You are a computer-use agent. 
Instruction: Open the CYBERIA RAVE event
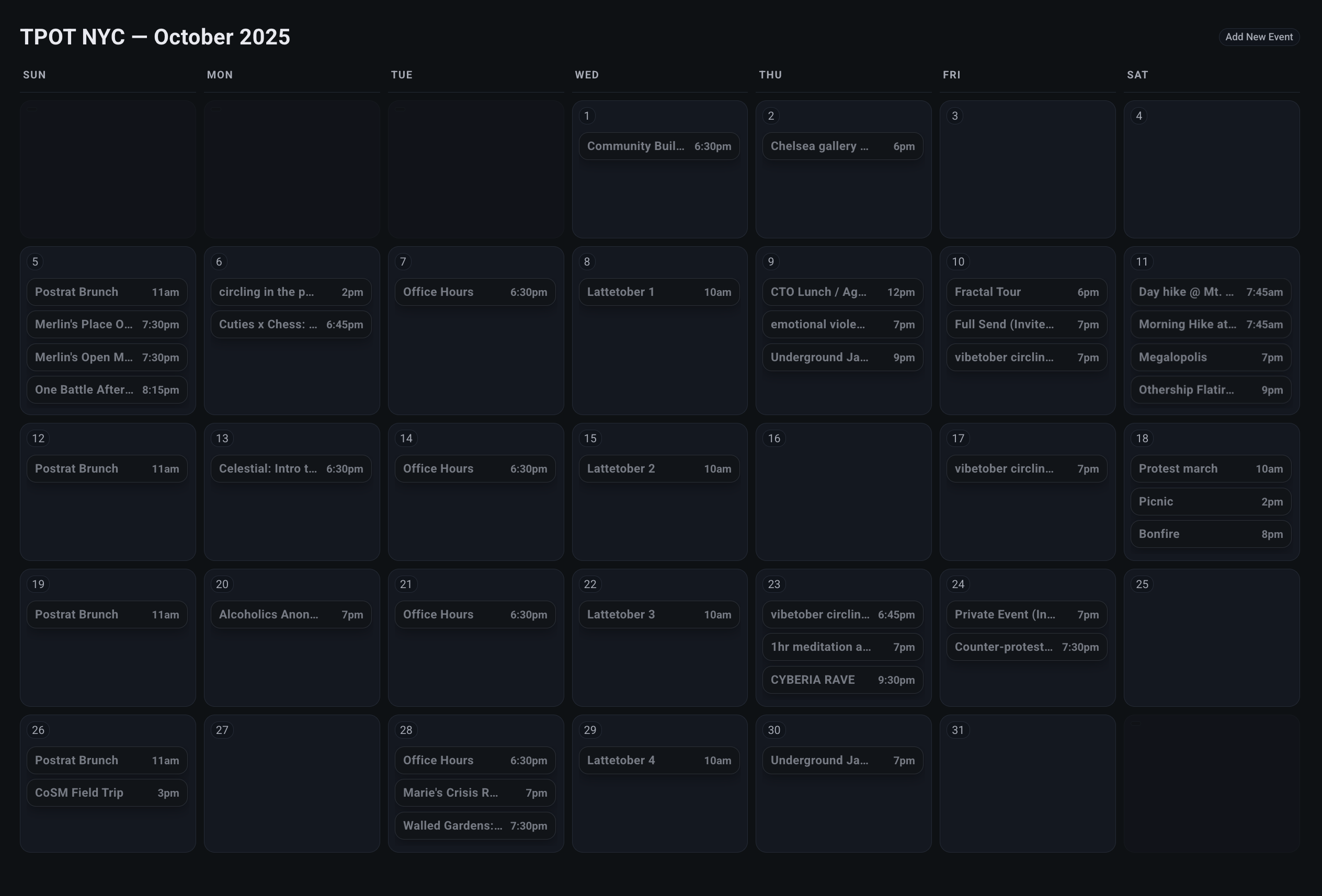[x=842, y=680]
